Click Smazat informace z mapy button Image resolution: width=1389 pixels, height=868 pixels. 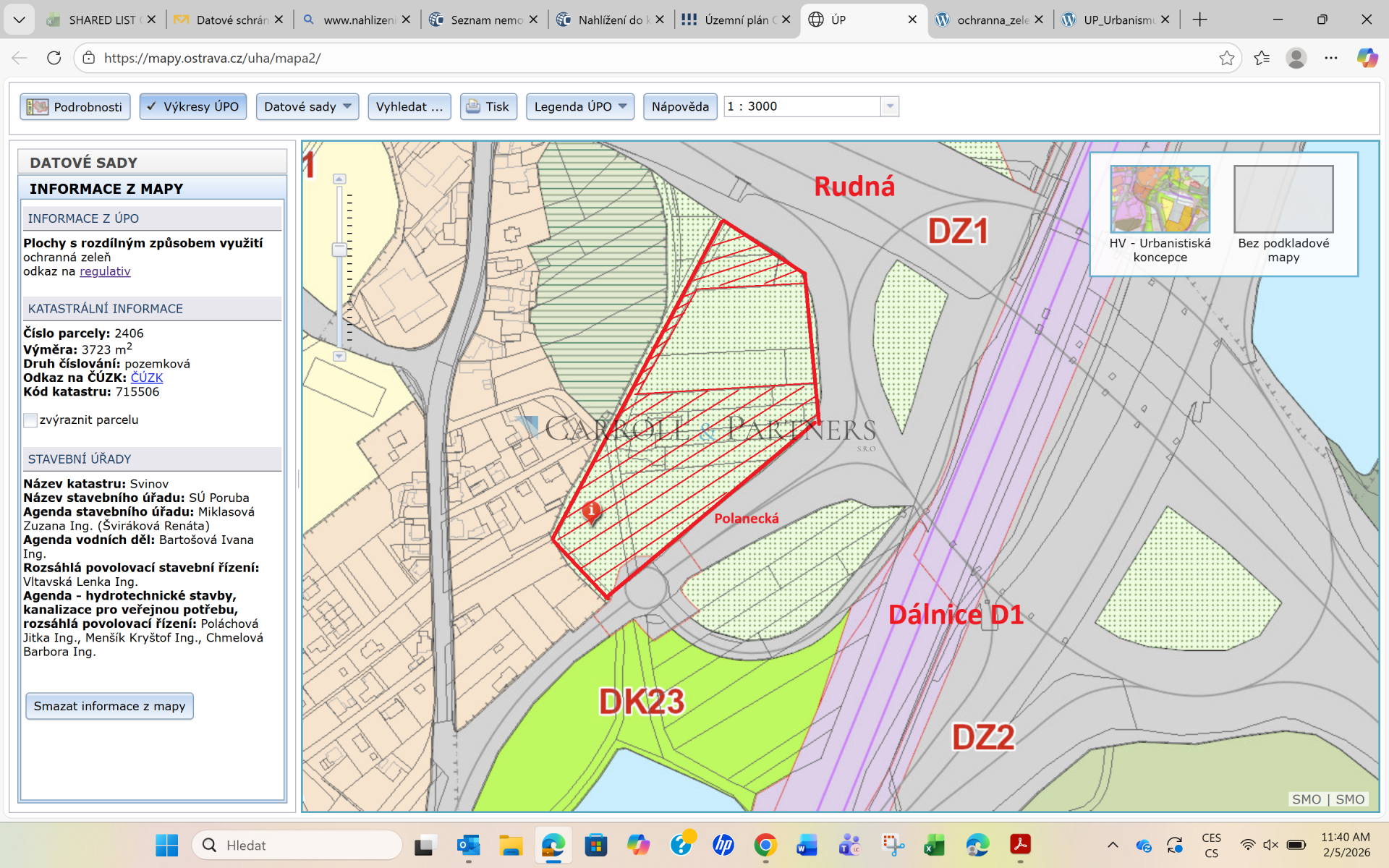coord(109,706)
